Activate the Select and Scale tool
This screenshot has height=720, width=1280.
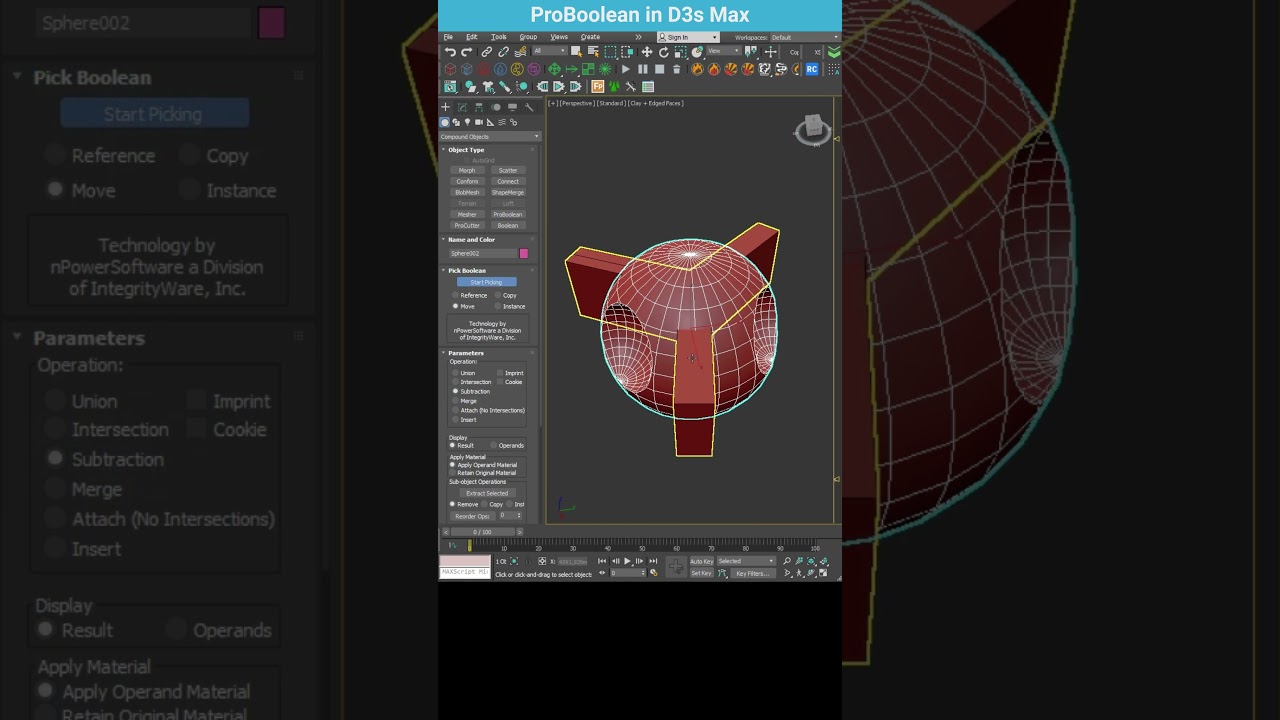click(x=680, y=52)
